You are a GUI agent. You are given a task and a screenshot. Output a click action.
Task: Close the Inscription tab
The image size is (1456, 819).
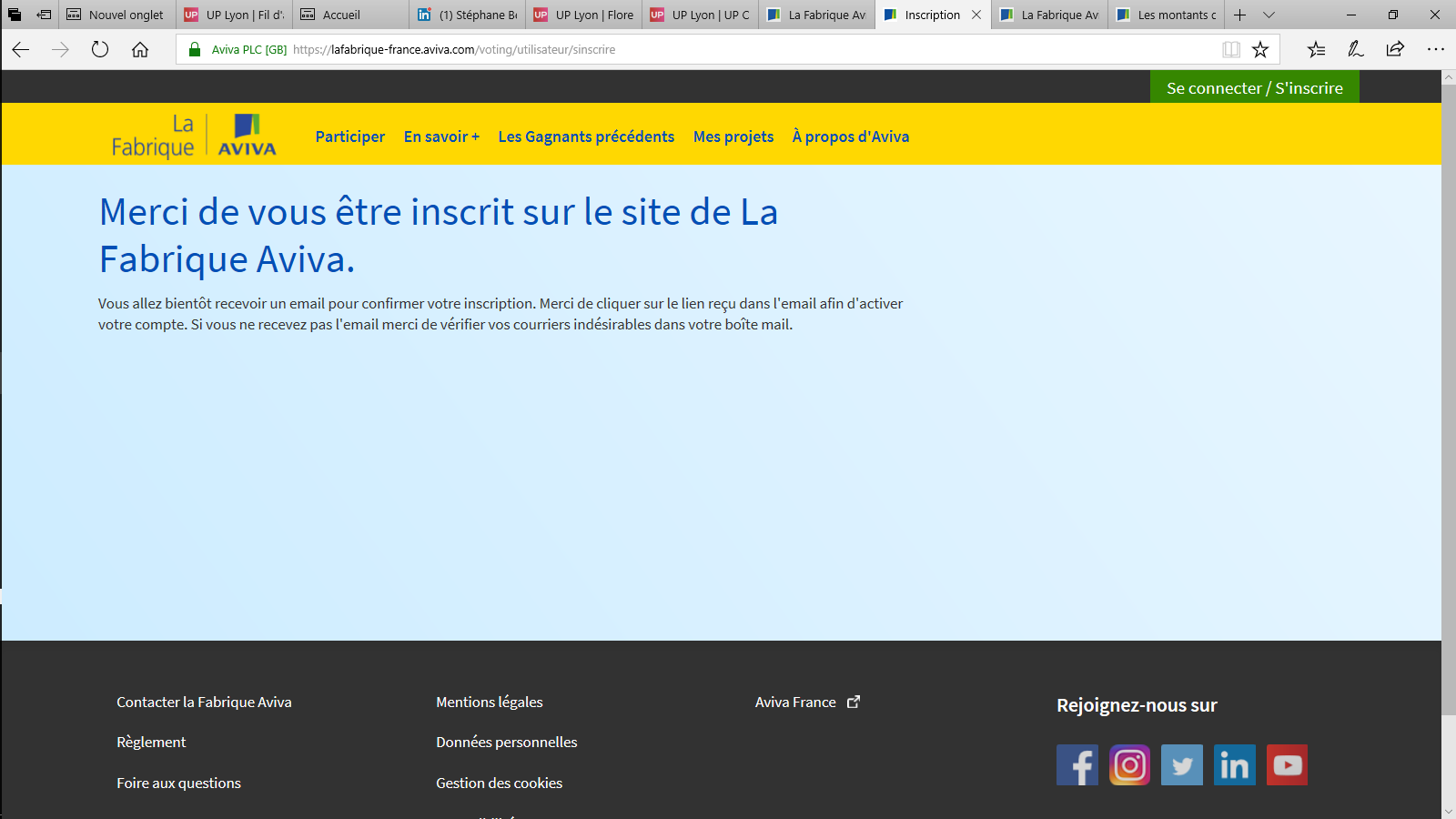(x=976, y=15)
